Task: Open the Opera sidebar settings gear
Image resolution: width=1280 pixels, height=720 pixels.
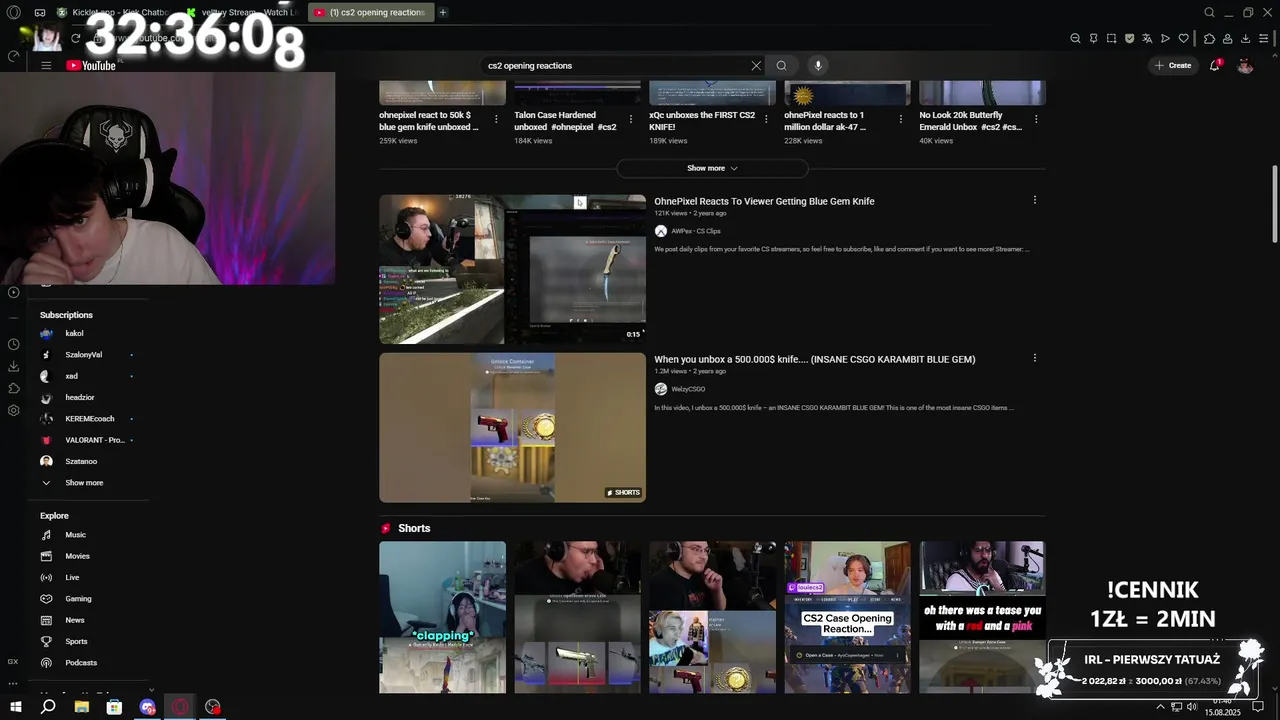Action: 13,410
